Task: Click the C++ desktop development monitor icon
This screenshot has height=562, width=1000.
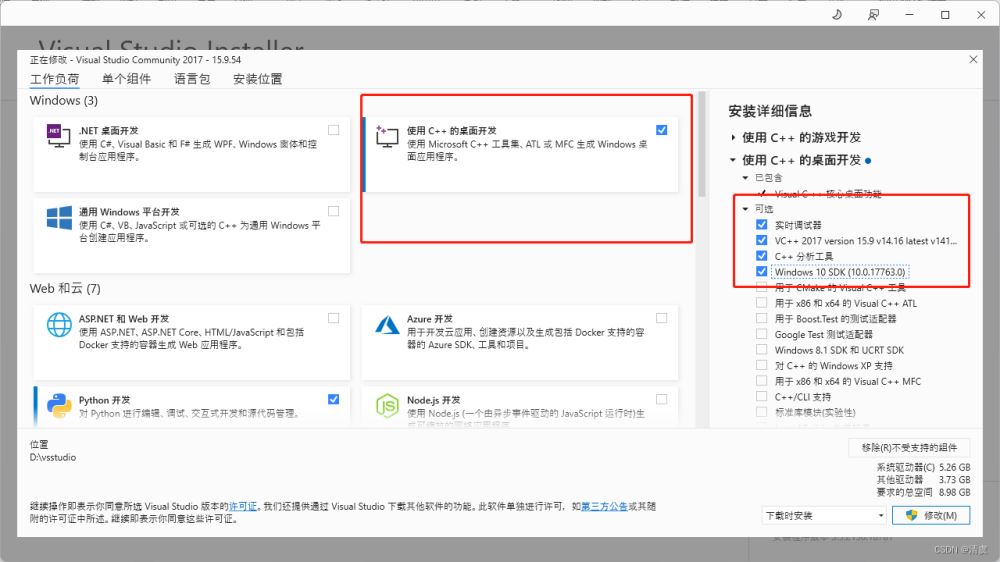Action: (x=387, y=136)
